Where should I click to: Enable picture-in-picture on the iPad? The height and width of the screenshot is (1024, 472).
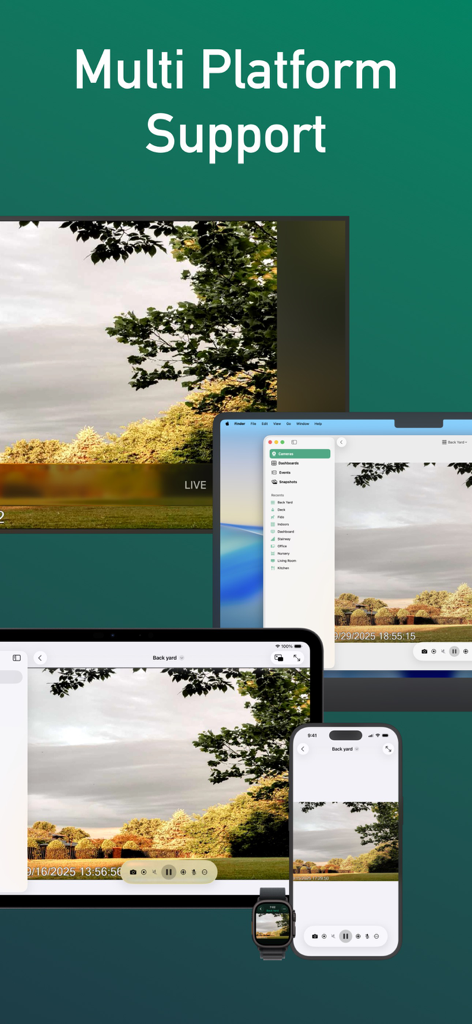coord(279,658)
